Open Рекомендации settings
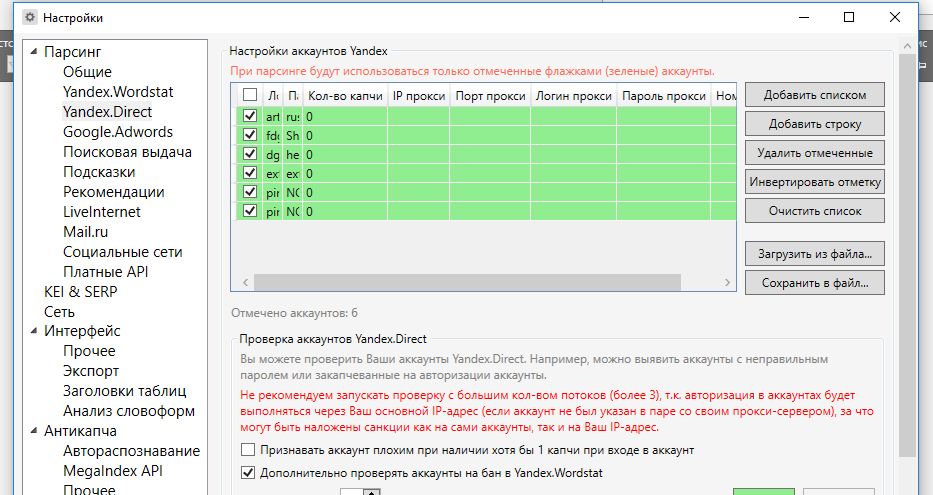 point(114,192)
